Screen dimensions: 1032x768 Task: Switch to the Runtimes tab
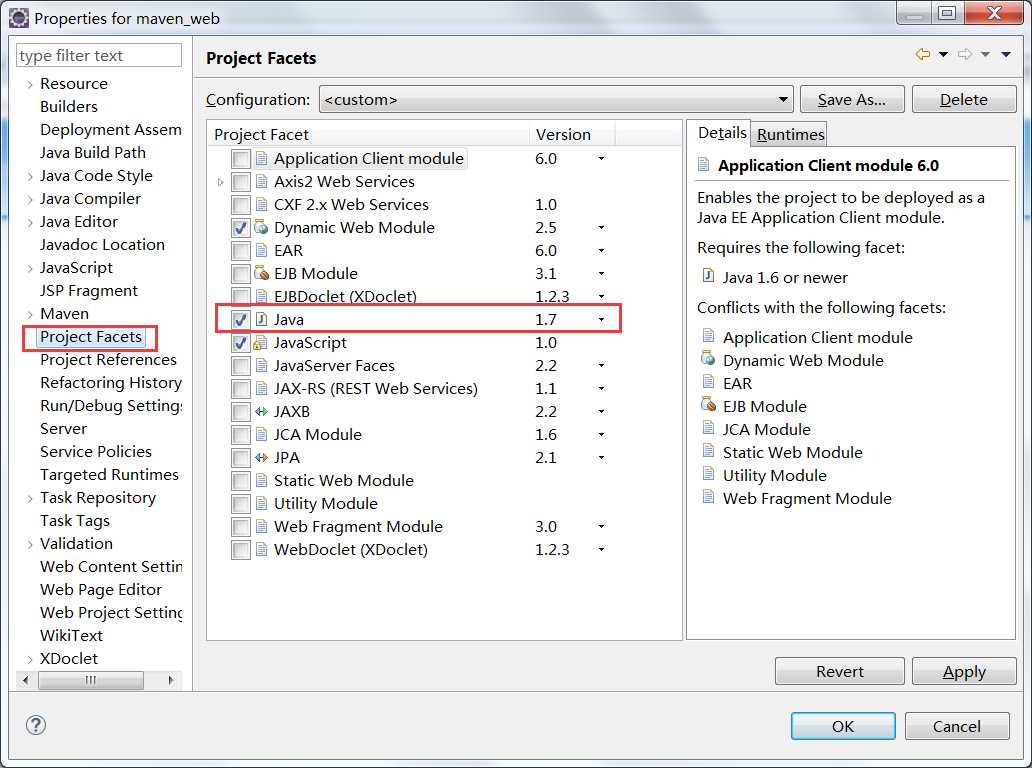790,134
